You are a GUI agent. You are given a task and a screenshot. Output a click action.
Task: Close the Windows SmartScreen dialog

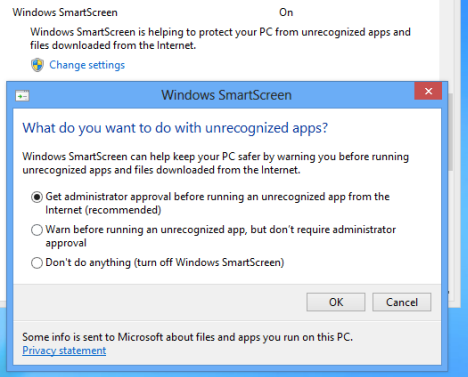pyautogui.click(x=428, y=91)
